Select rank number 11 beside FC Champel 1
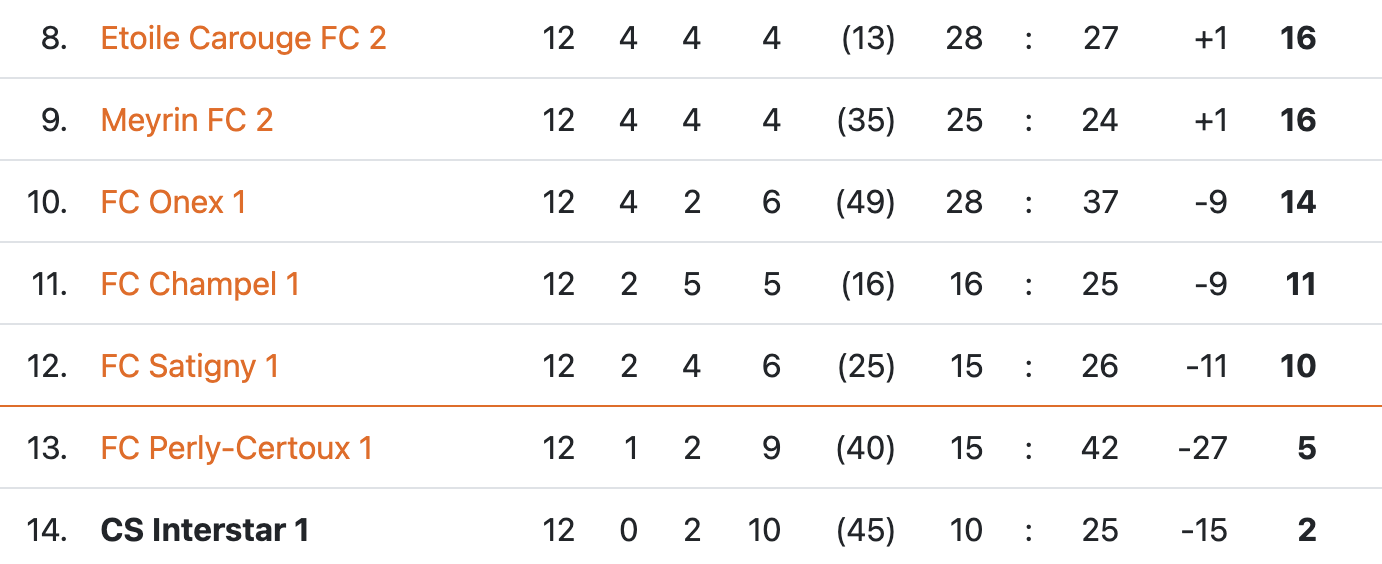The image size is (1382, 564). coord(49,285)
